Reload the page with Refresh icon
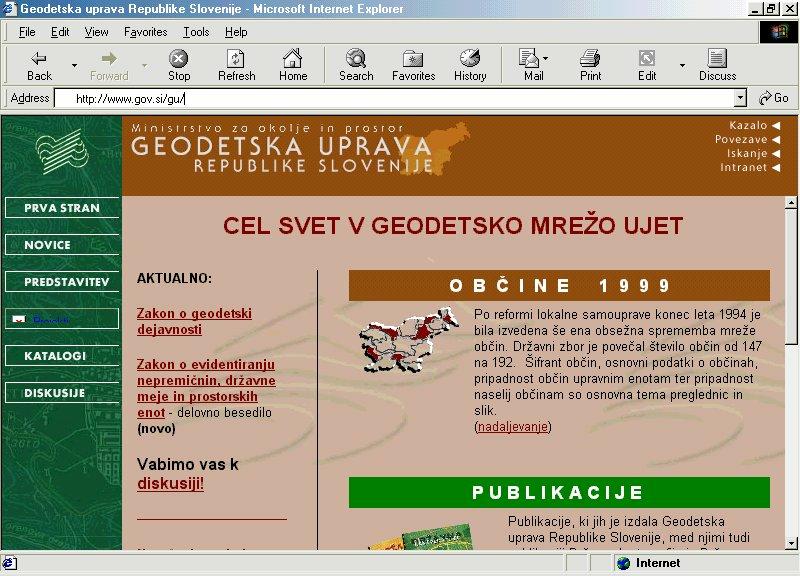800x576 pixels. pos(236,58)
